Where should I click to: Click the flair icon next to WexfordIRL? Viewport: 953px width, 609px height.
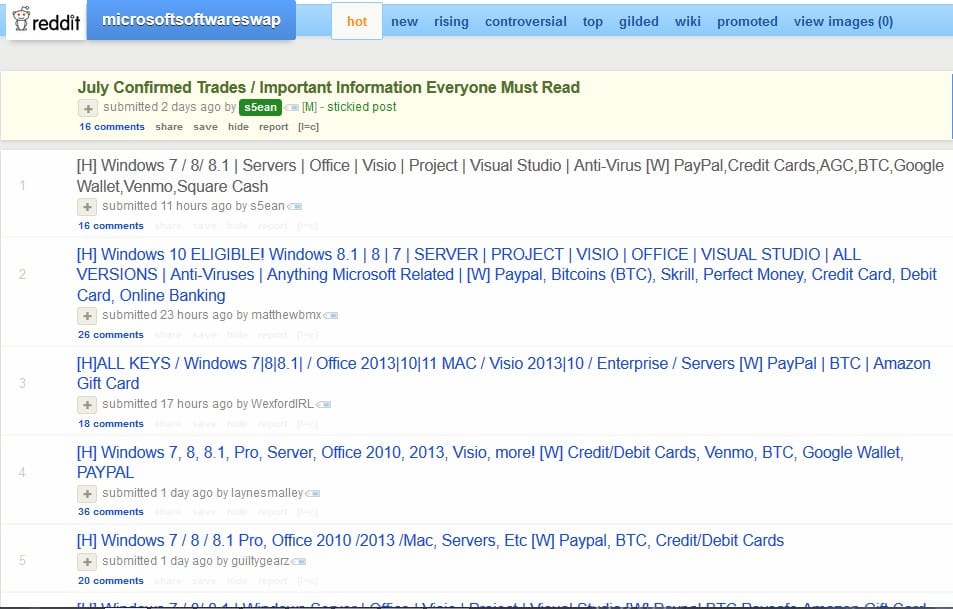[323, 404]
